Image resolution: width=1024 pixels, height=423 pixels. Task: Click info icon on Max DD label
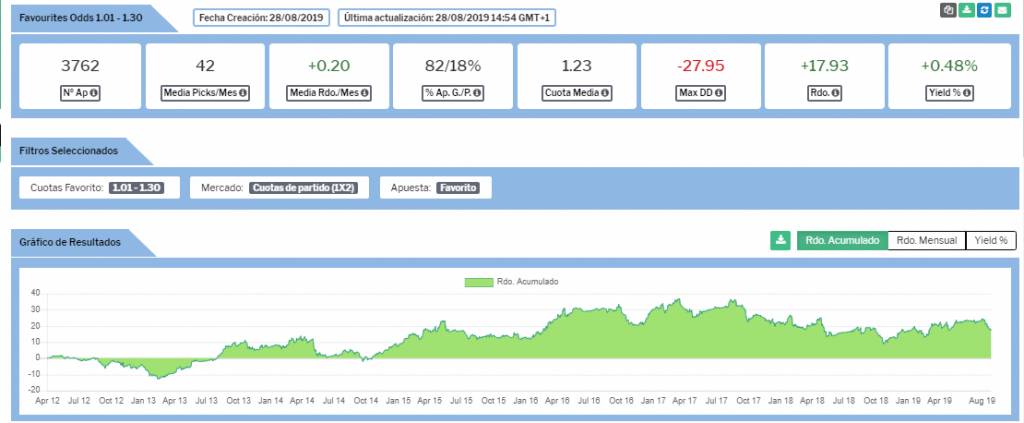coord(717,94)
